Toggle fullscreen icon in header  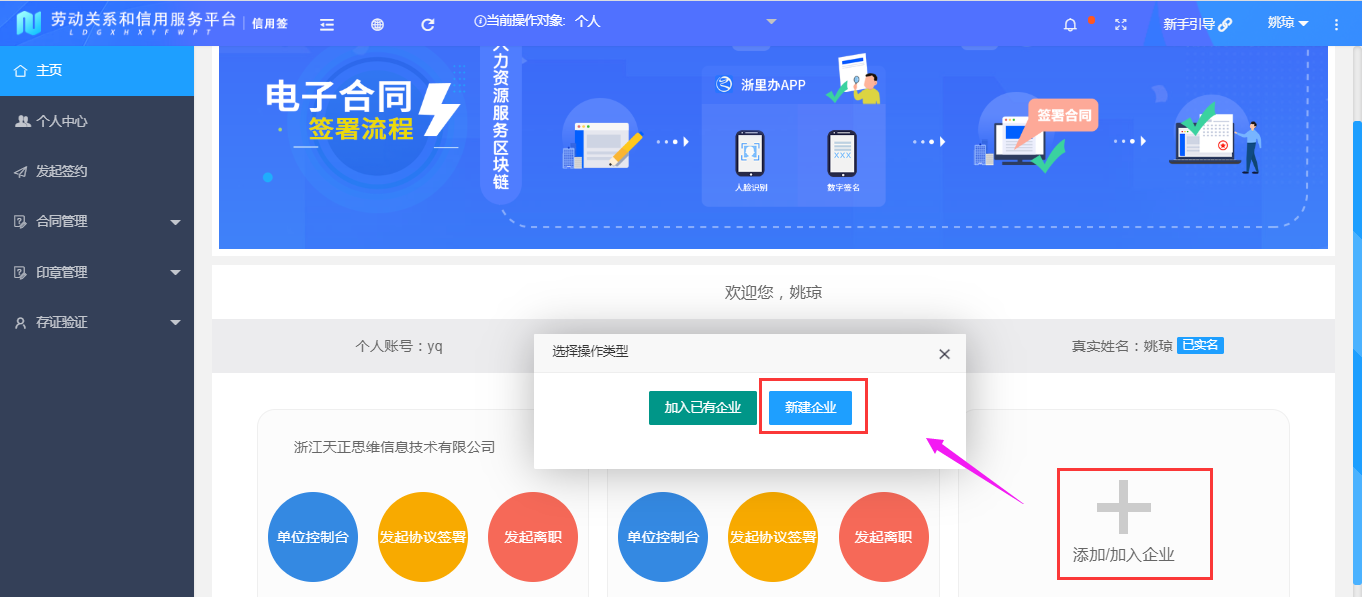click(1121, 24)
